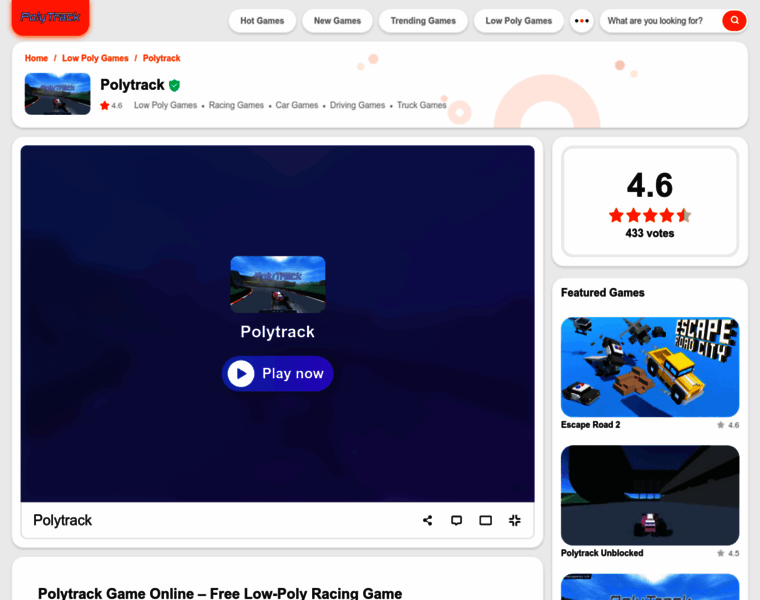The image size is (760, 600).
Task: Click the Play now button
Action: pyautogui.click(x=278, y=374)
